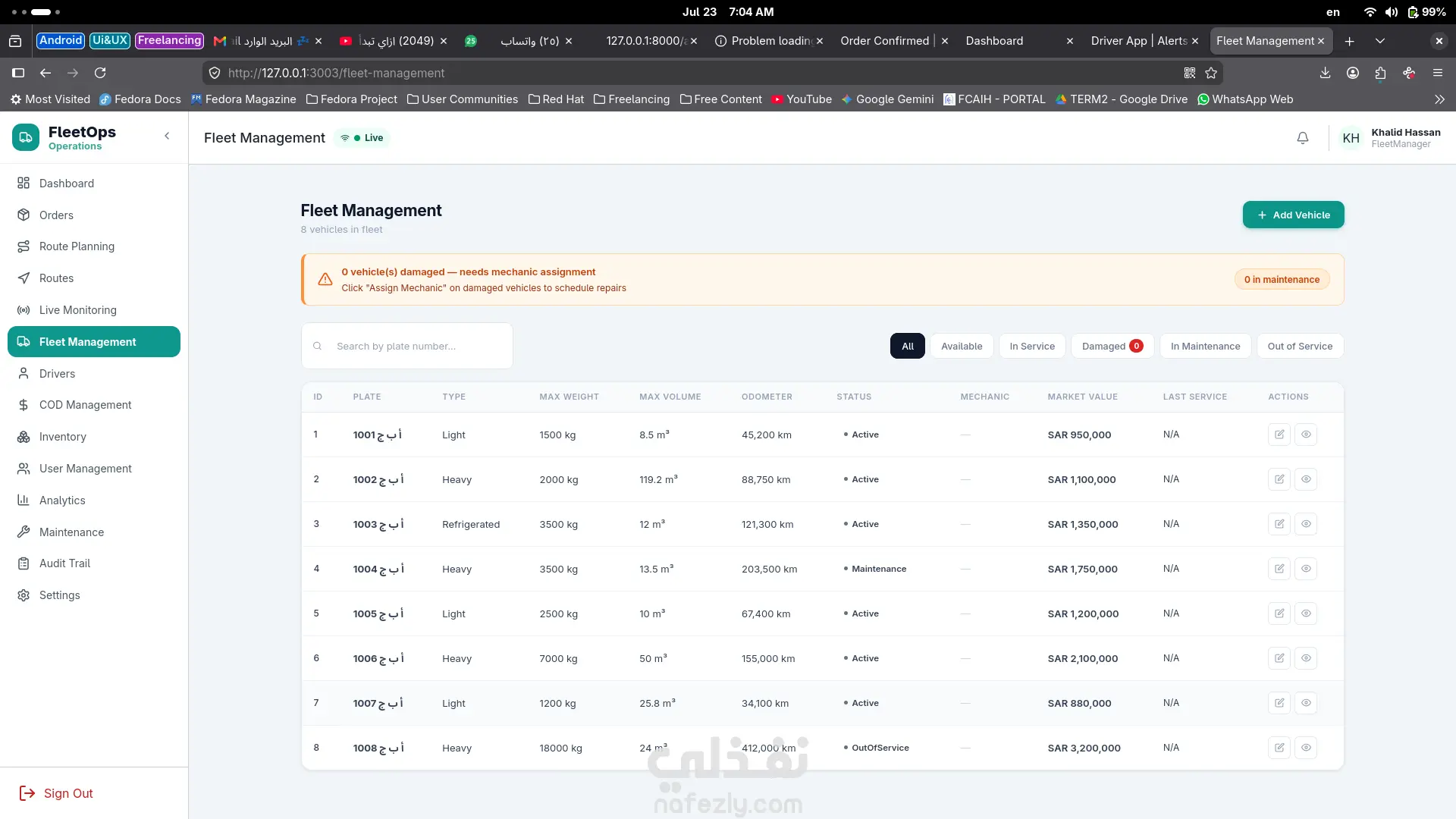View details of vehicle 1004 eye icon
Screen dimensions: 1456x819
(x=1306, y=569)
